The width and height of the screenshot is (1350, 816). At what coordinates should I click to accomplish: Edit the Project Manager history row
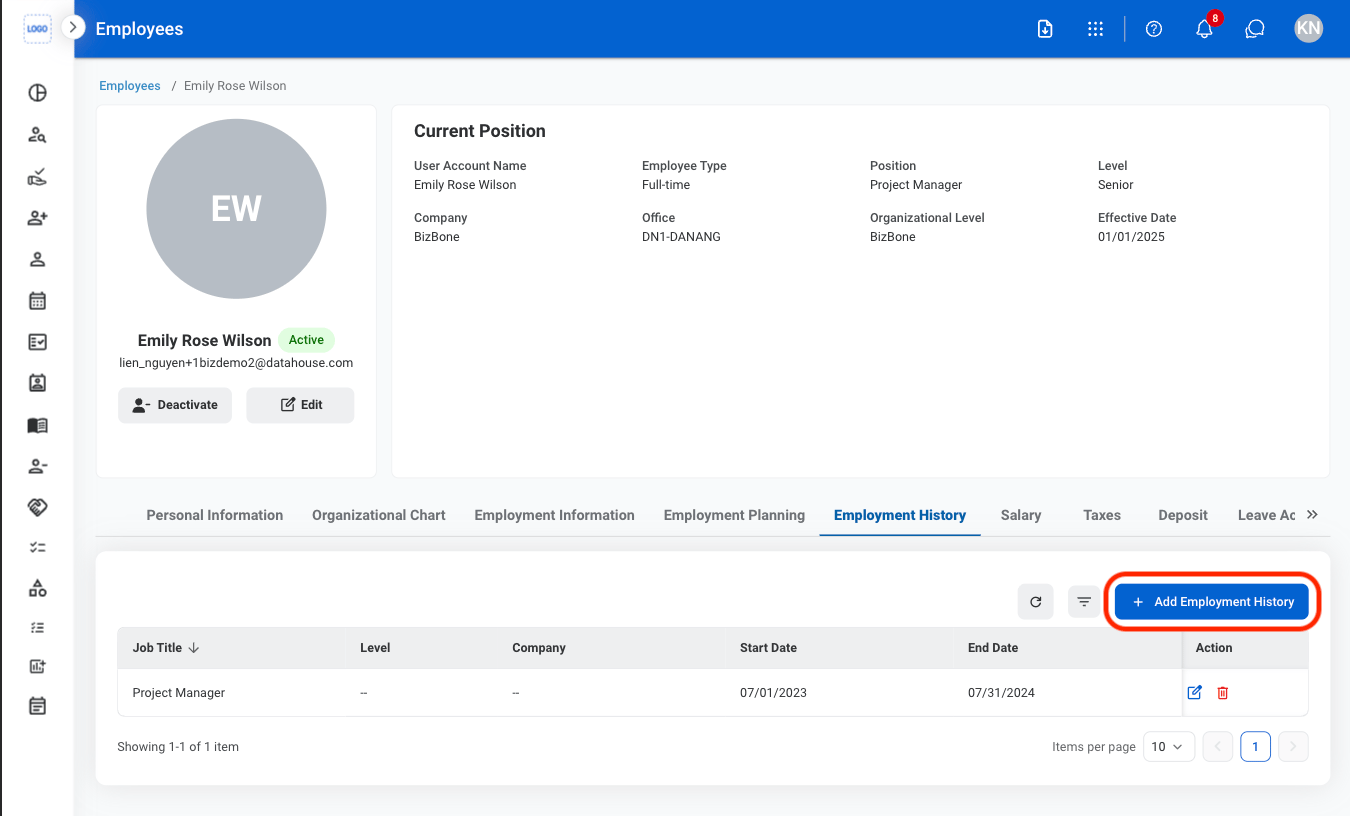click(x=1194, y=692)
